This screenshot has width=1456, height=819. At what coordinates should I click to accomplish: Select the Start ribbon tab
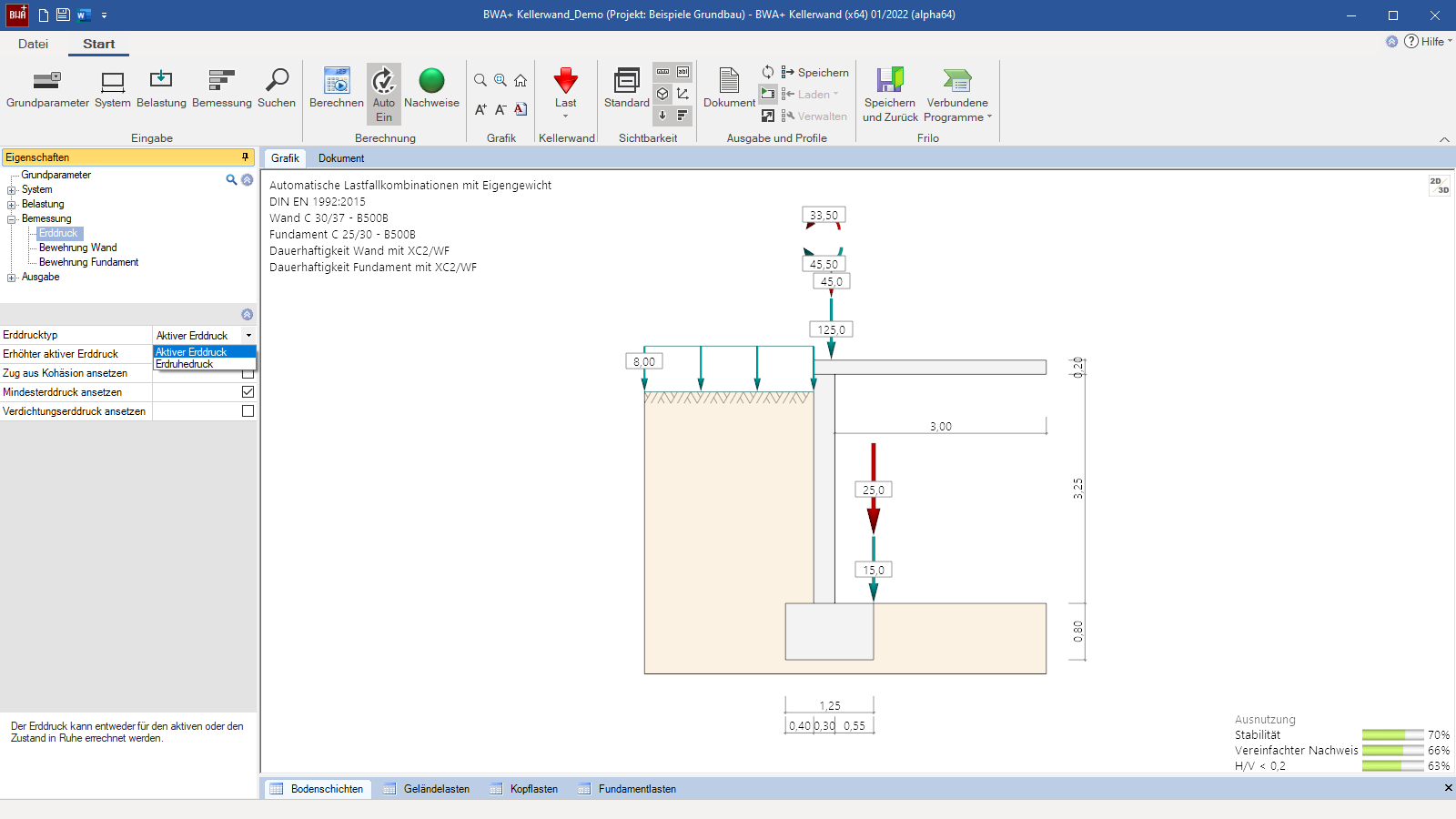pyautogui.click(x=99, y=44)
